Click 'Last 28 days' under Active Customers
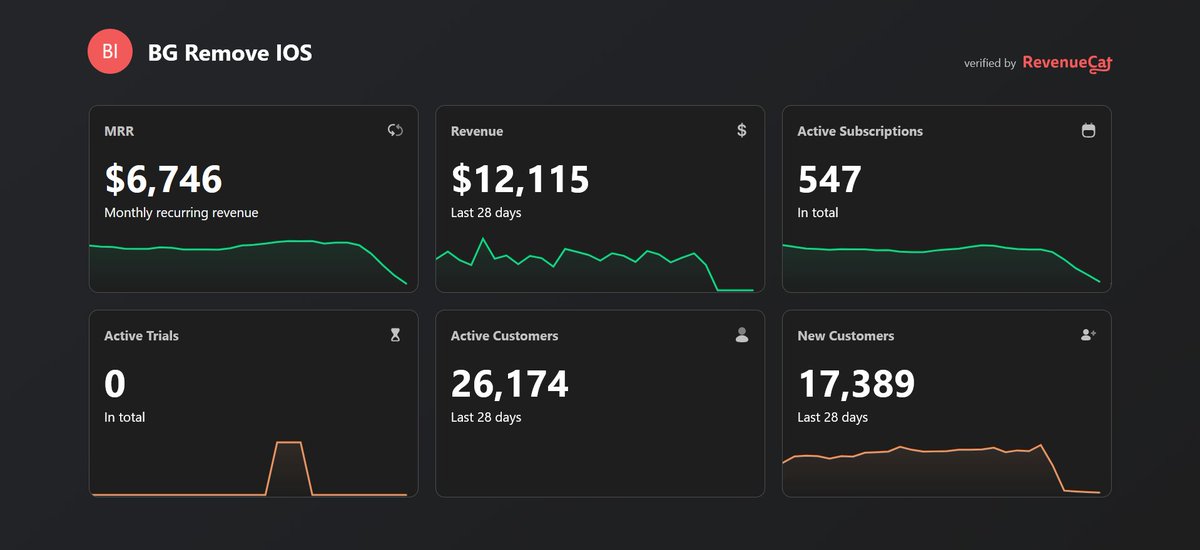 pyautogui.click(x=486, y=417)
